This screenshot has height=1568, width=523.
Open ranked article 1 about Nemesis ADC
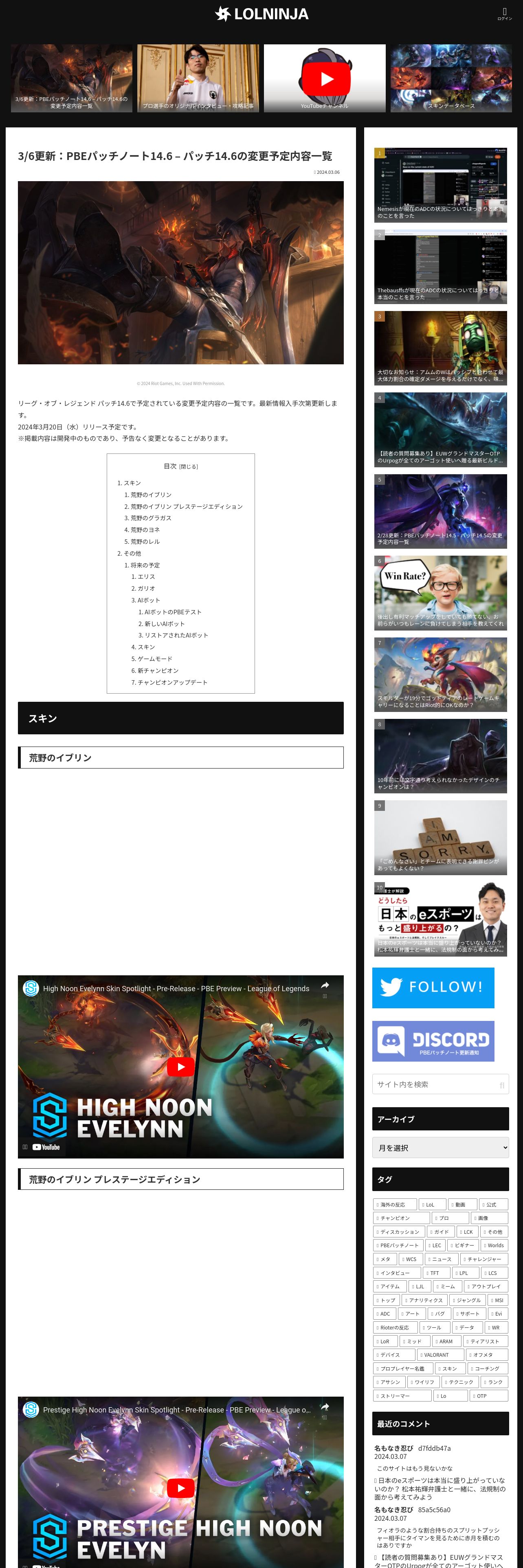(x=440, y=185)
